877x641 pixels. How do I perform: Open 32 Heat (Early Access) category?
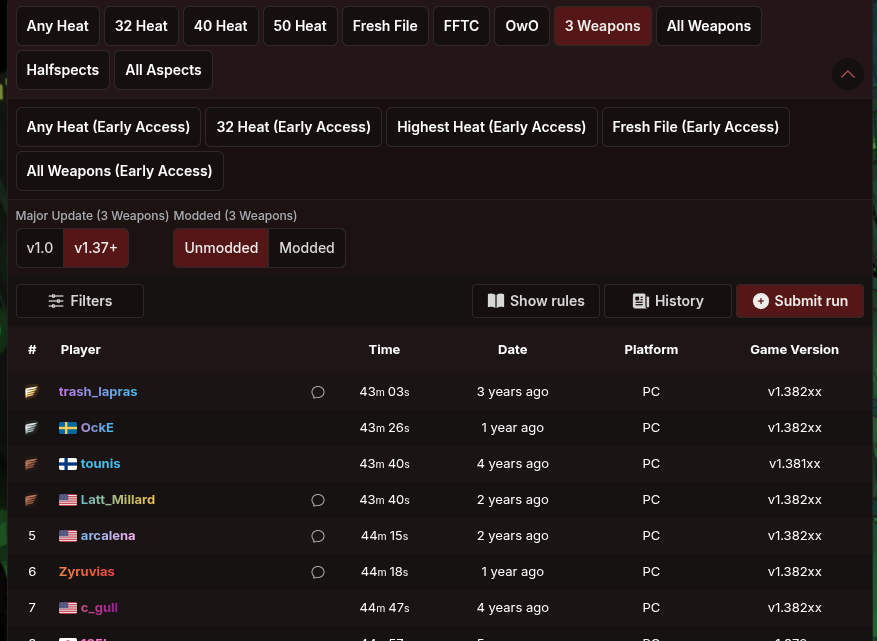[294, 127]
